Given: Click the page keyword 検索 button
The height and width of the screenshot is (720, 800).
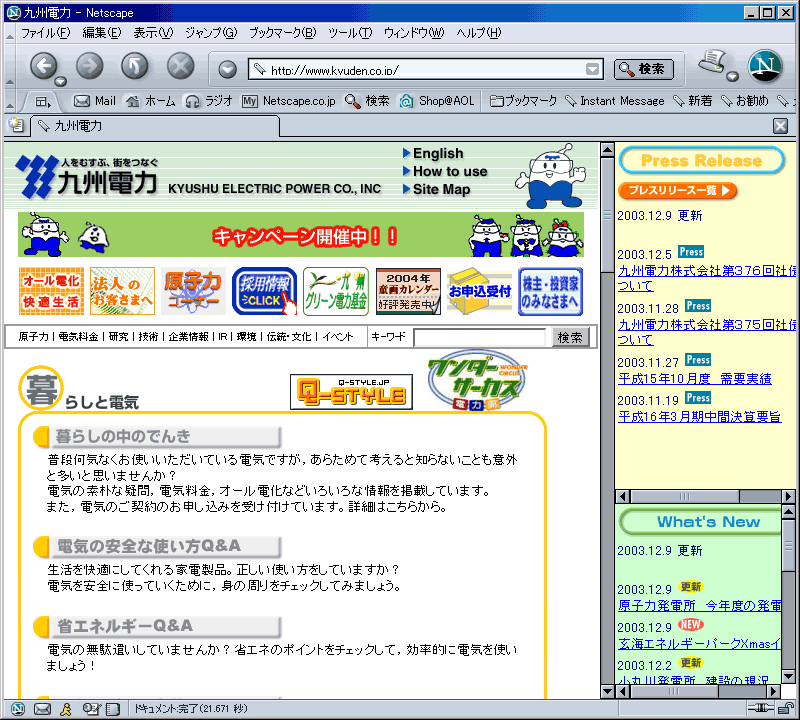Looking at the screenshot, I should point(570,337).
